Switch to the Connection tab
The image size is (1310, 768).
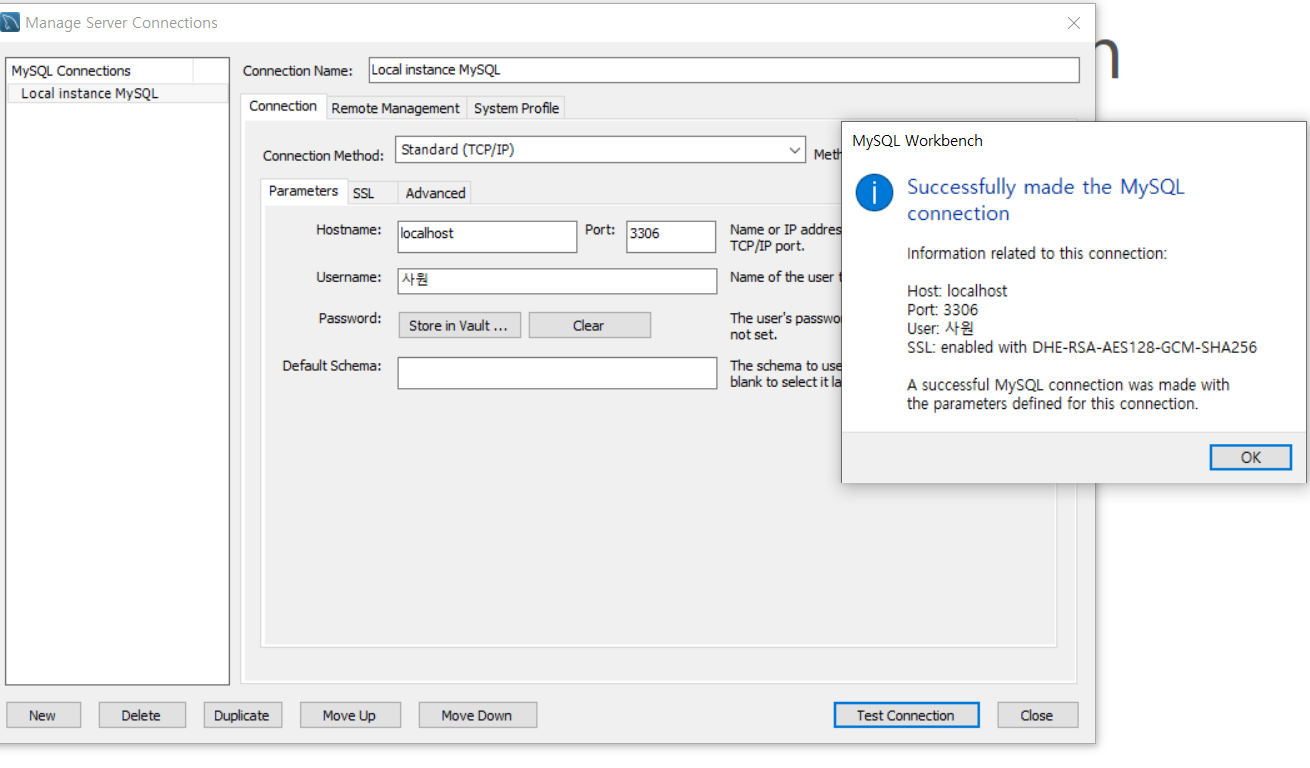(283, 106)
